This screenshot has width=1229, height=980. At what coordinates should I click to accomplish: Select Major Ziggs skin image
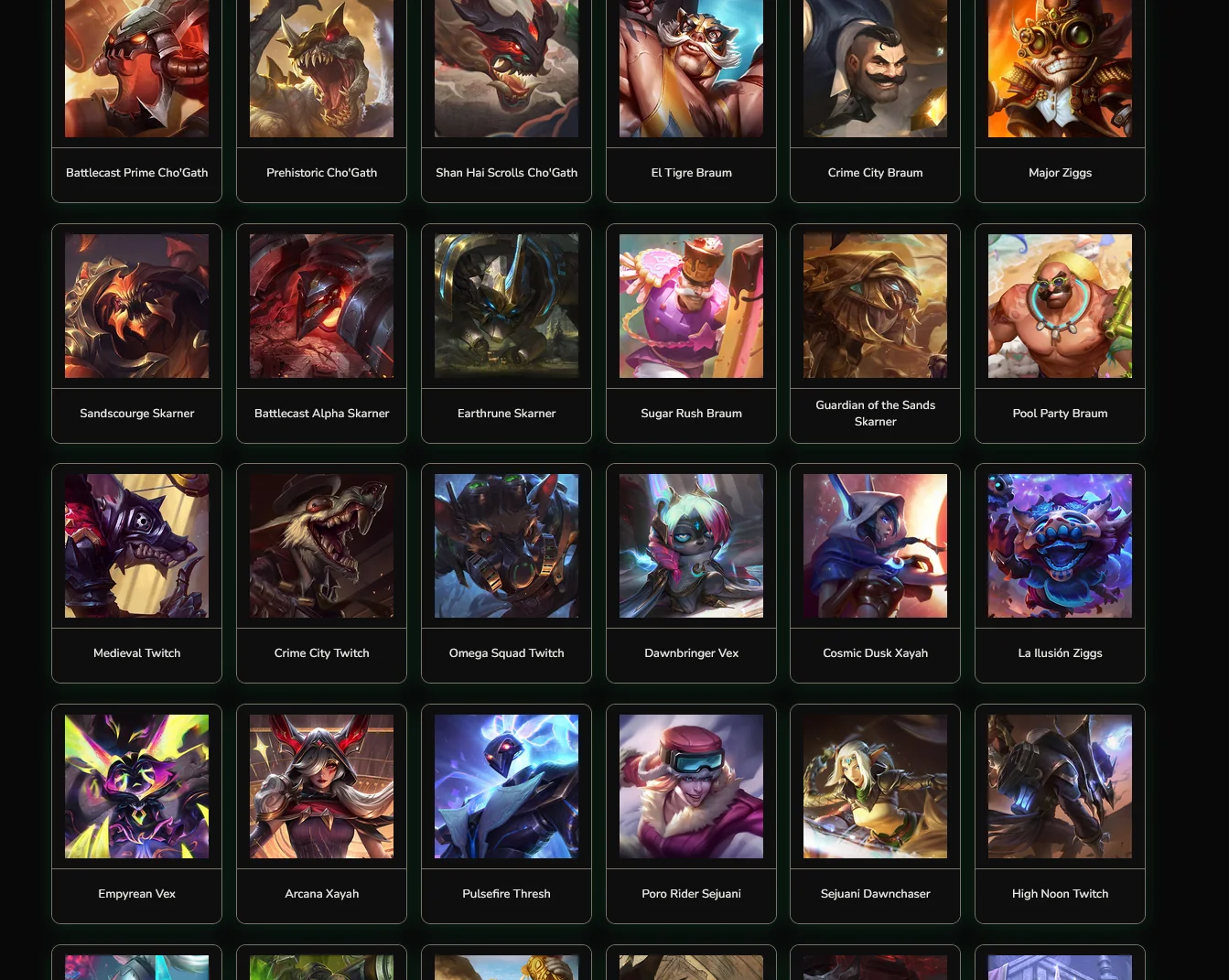click(1060, 69)
